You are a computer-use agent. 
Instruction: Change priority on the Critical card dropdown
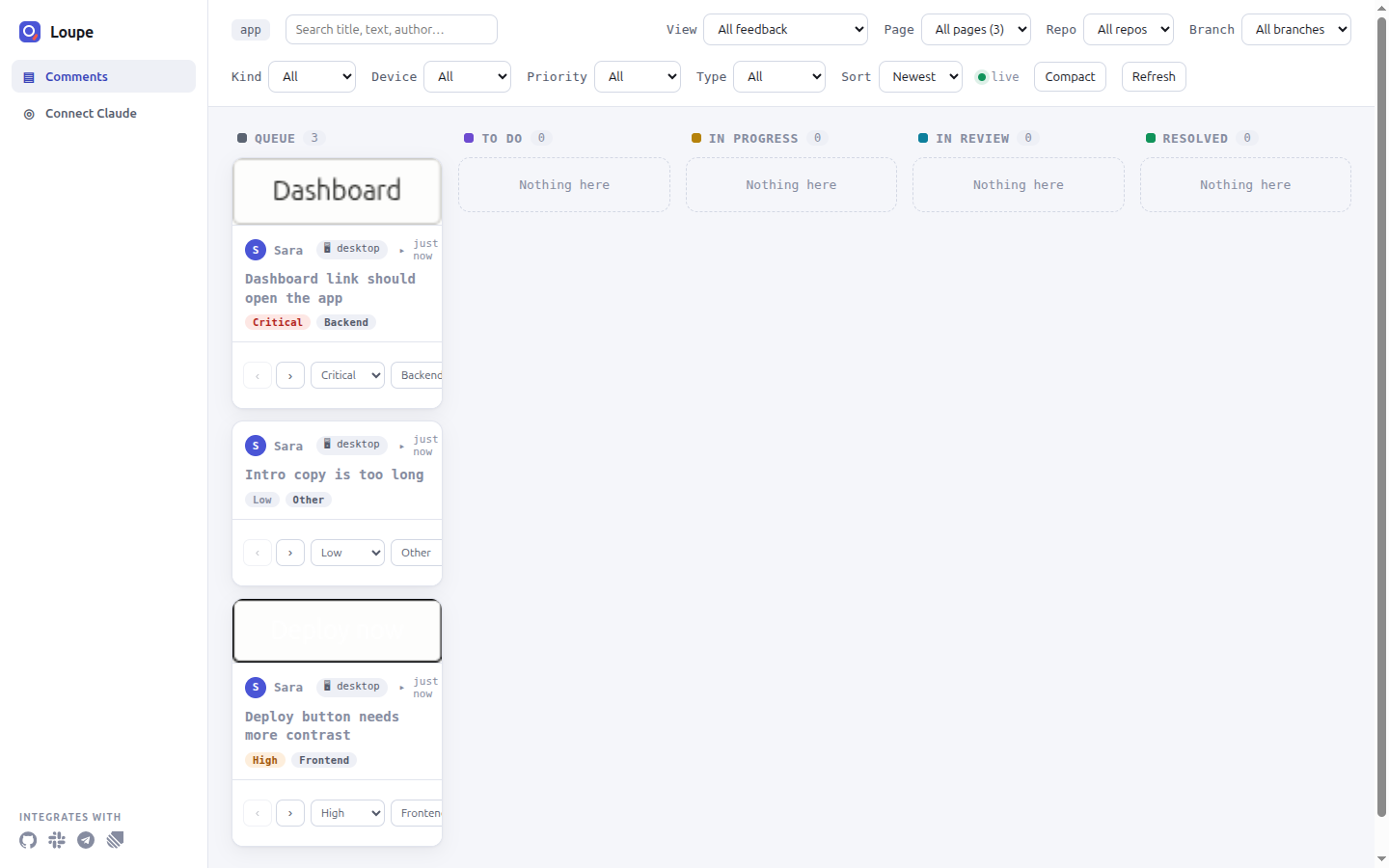[x=347, y=375]
